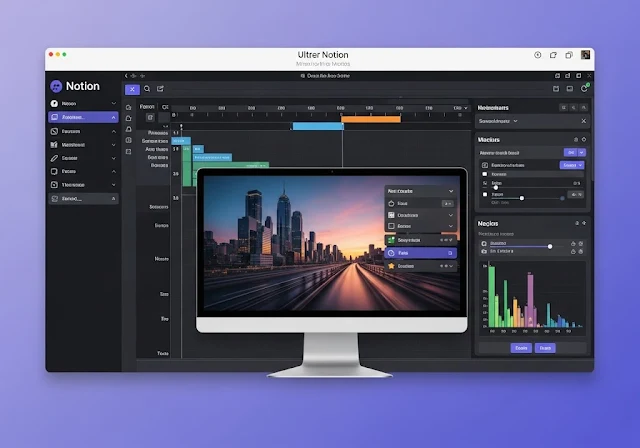Click the small square icon button under the Fonon tab
The height and width of the screenshot is (448, 640).
(x=150, y=118)
